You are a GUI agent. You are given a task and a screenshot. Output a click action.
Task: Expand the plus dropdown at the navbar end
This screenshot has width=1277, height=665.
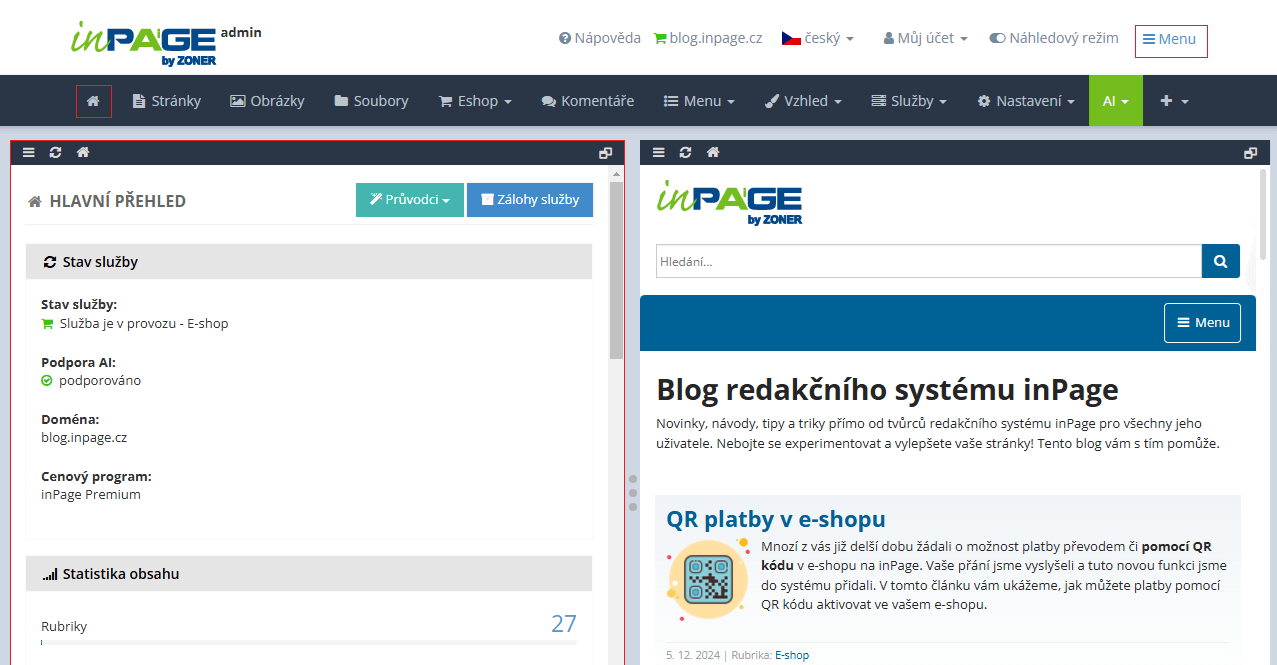[x=1174, y=101]
